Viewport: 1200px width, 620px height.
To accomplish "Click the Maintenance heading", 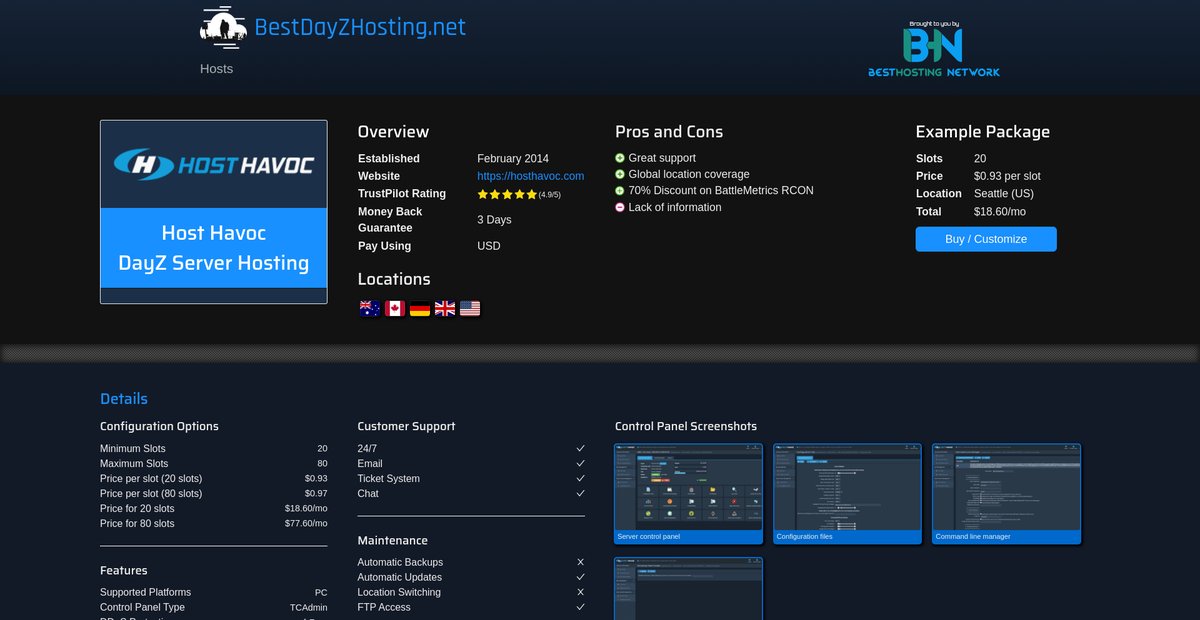I will (x=393, y=541).
